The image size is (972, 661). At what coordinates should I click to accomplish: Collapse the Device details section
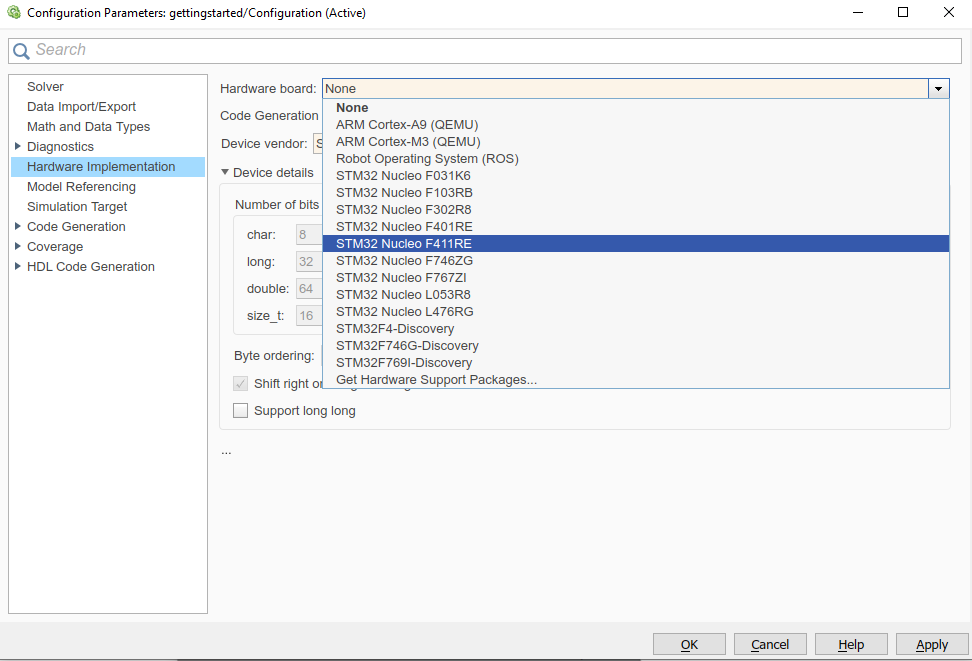[225, 172]
